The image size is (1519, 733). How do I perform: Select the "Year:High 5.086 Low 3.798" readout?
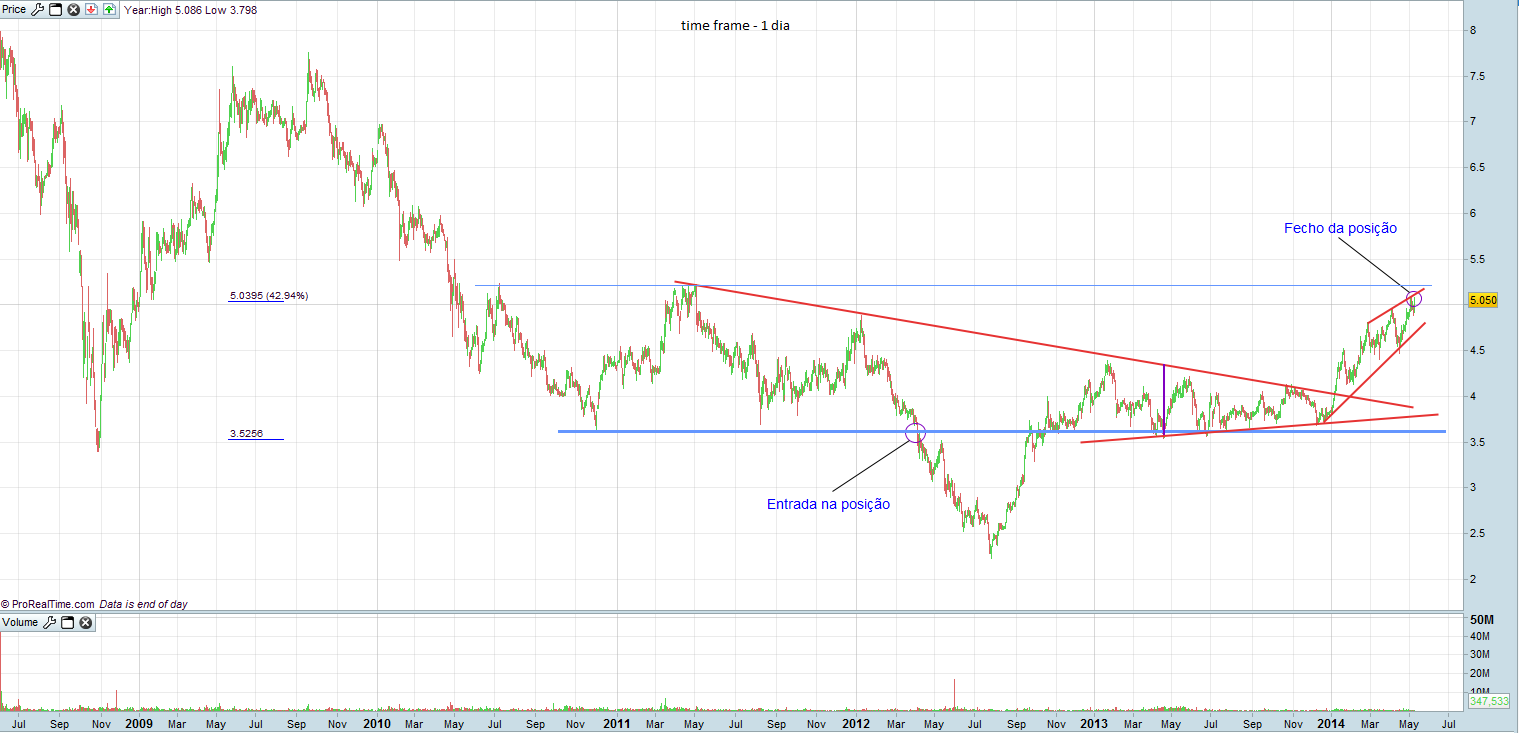click(x=191, y=10)
